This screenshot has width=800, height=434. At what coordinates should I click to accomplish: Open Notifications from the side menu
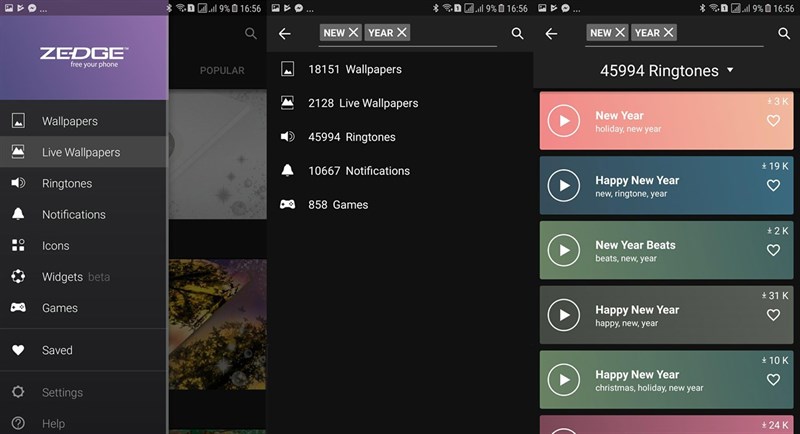click(x=84, y=214)
